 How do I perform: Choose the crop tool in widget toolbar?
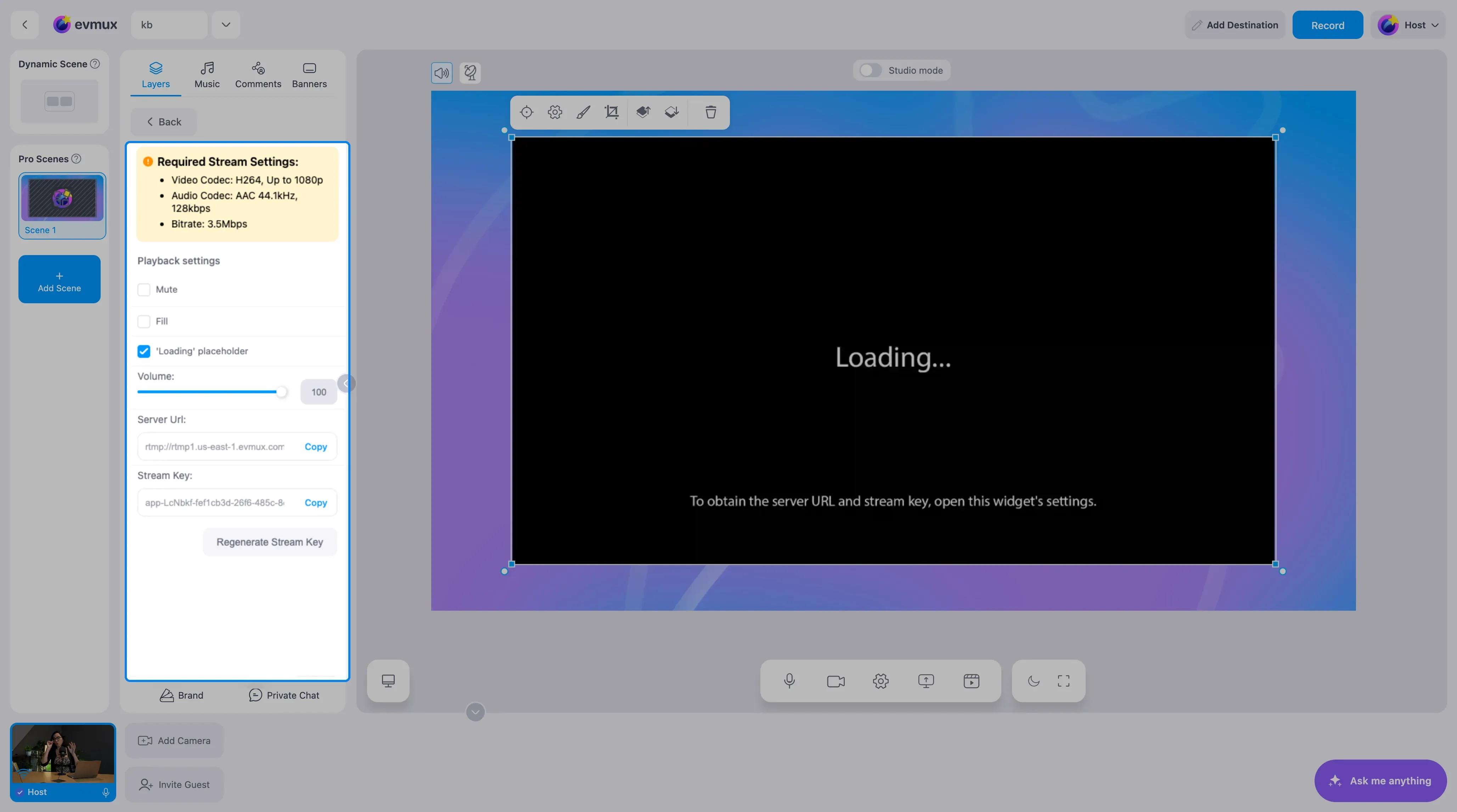[x=612, y=112]
